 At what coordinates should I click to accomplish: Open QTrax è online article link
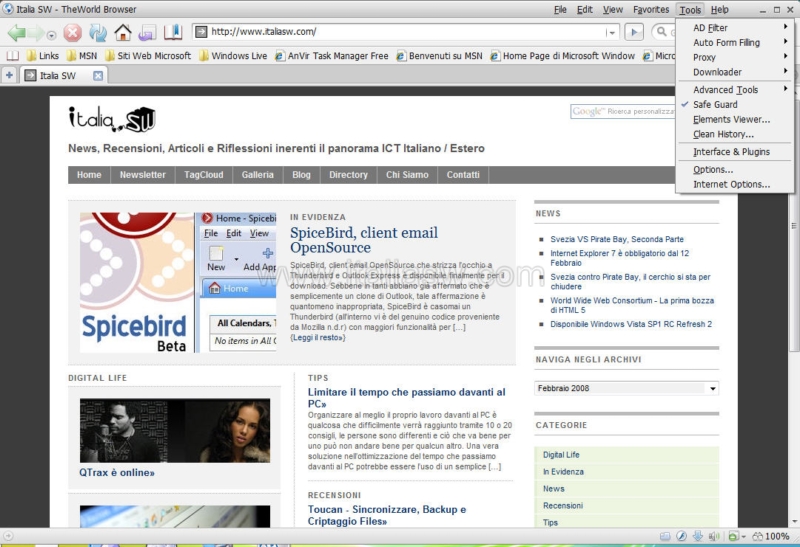pos(117,473)
